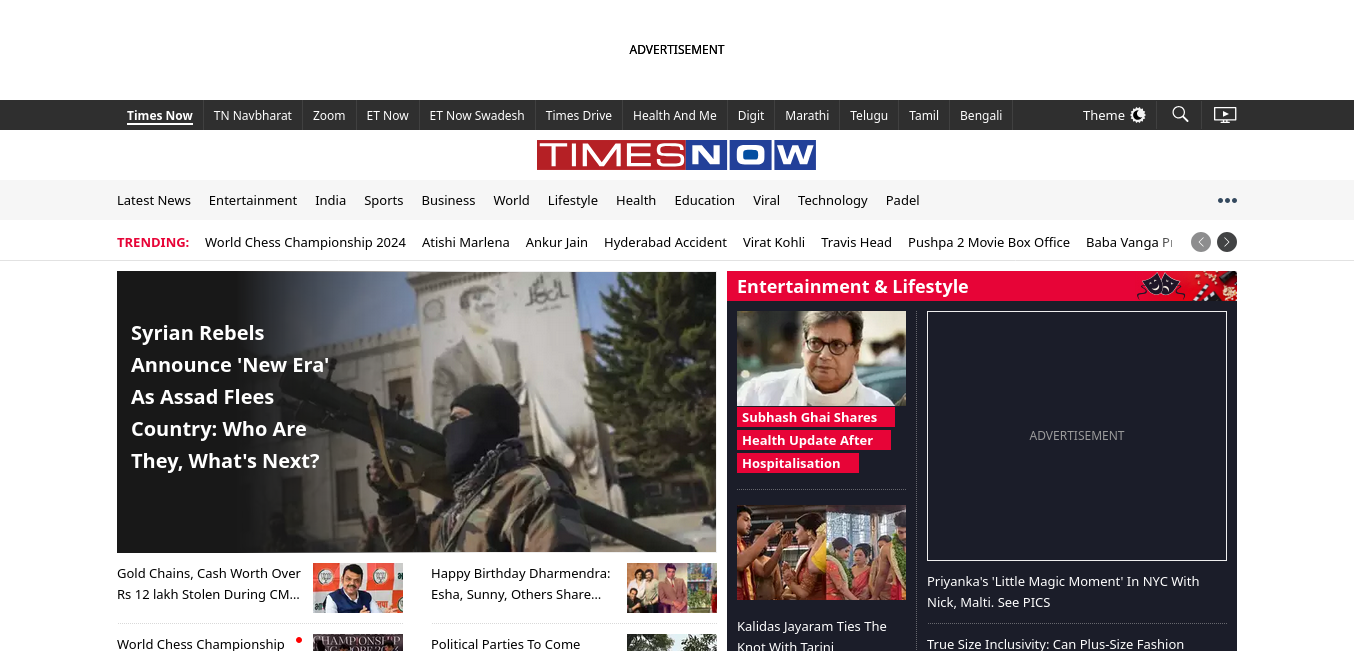Expand the three-dots more sections menu
Image resolution: width=1366 pixels, height=651 pixels.
point(1227,200)
